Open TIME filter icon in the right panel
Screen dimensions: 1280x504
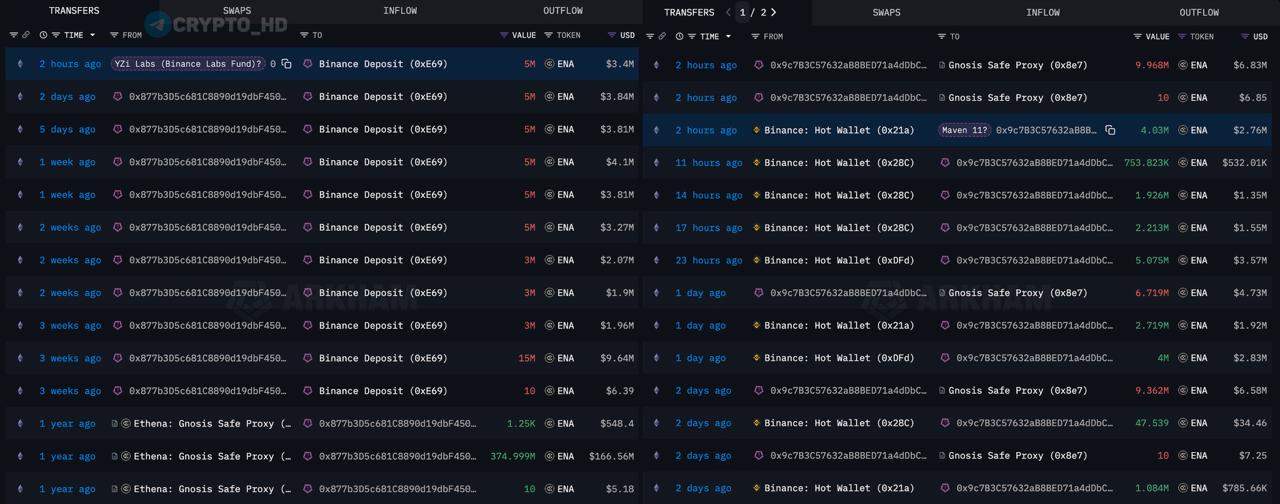coord(692,37)
